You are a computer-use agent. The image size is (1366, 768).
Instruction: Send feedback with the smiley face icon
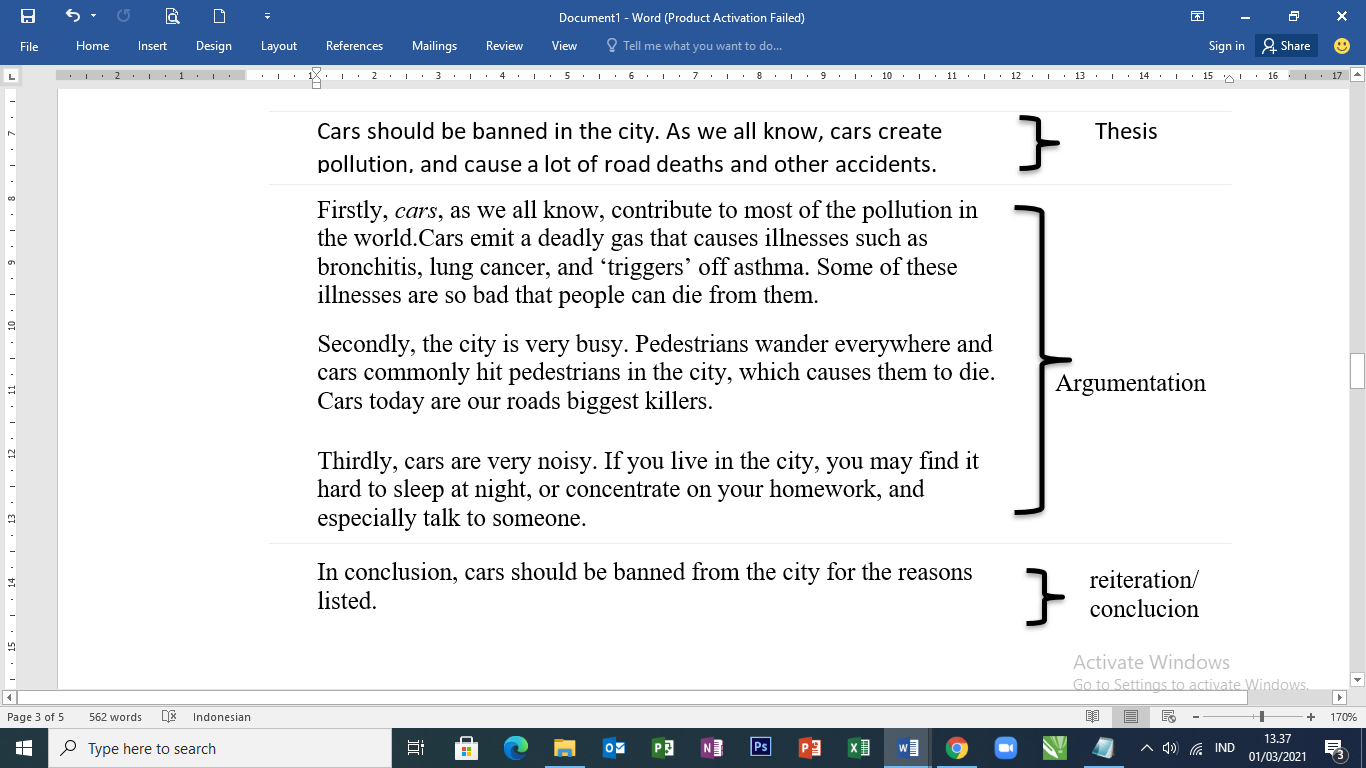(1342, 46)
